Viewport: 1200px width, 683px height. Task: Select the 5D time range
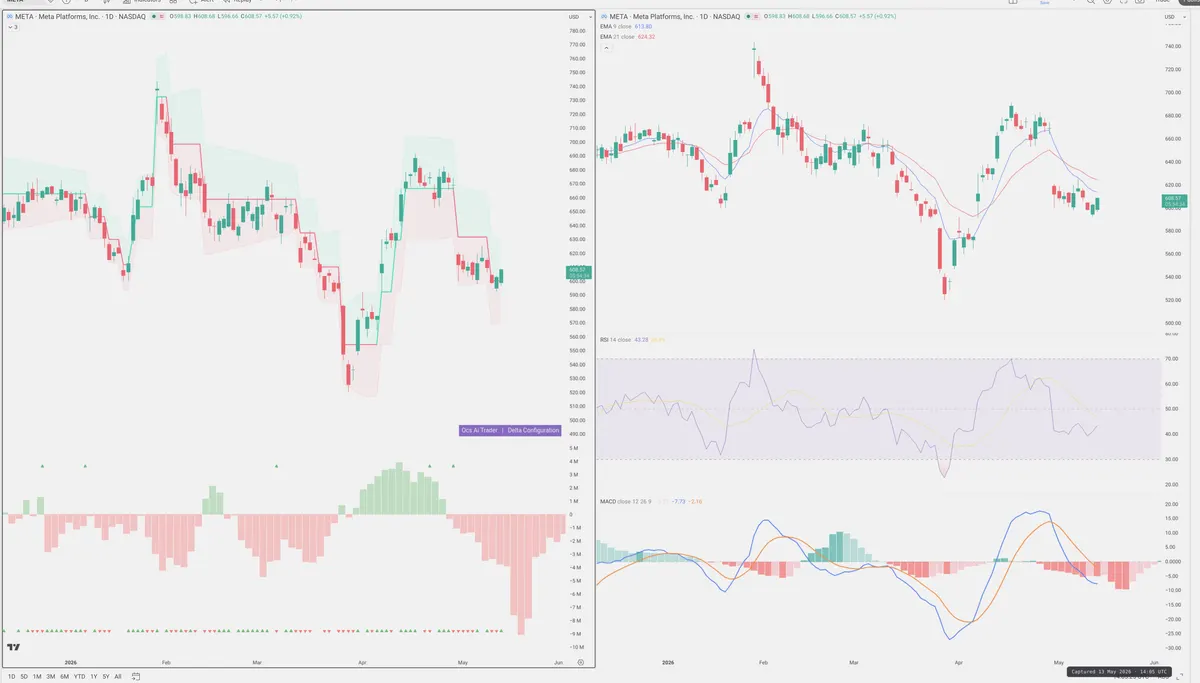(x=24, y=676)
